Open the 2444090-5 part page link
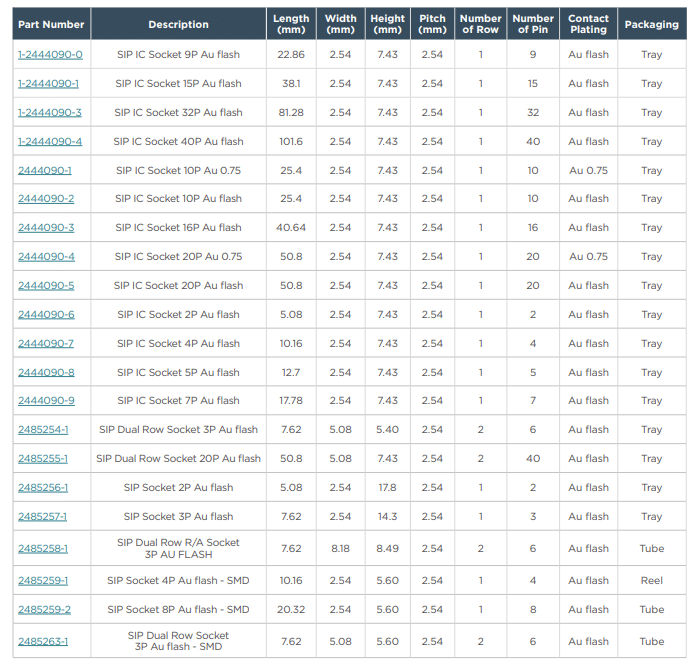 (46, 286)
